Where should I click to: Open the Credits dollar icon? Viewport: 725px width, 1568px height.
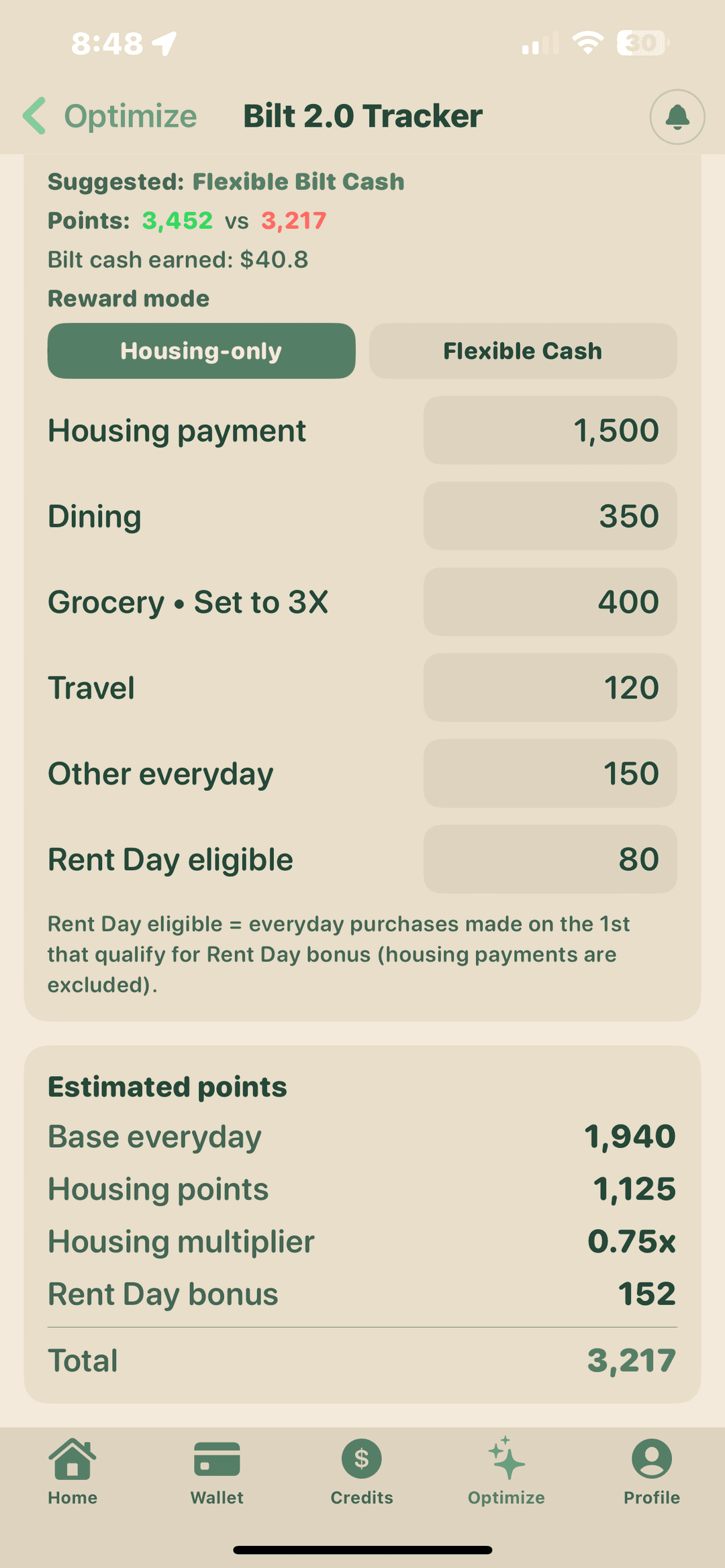pos(362,1459)
